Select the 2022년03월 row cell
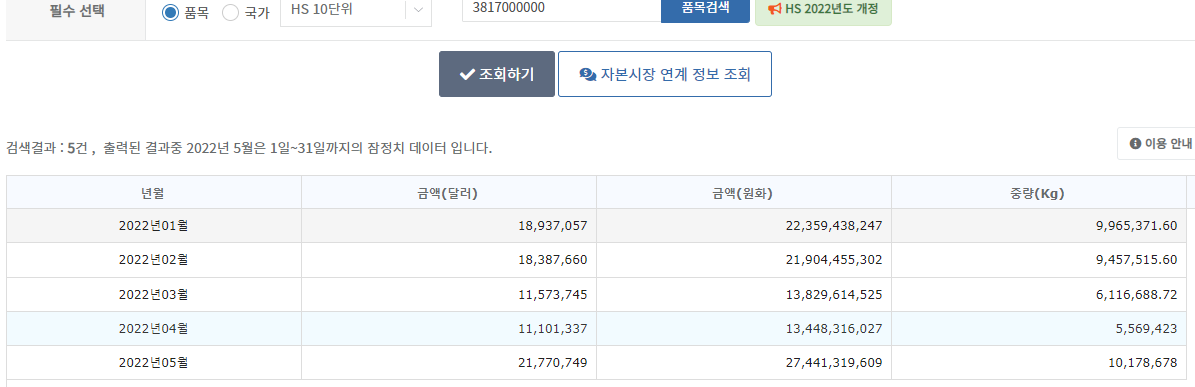 [x=154, y=294]
